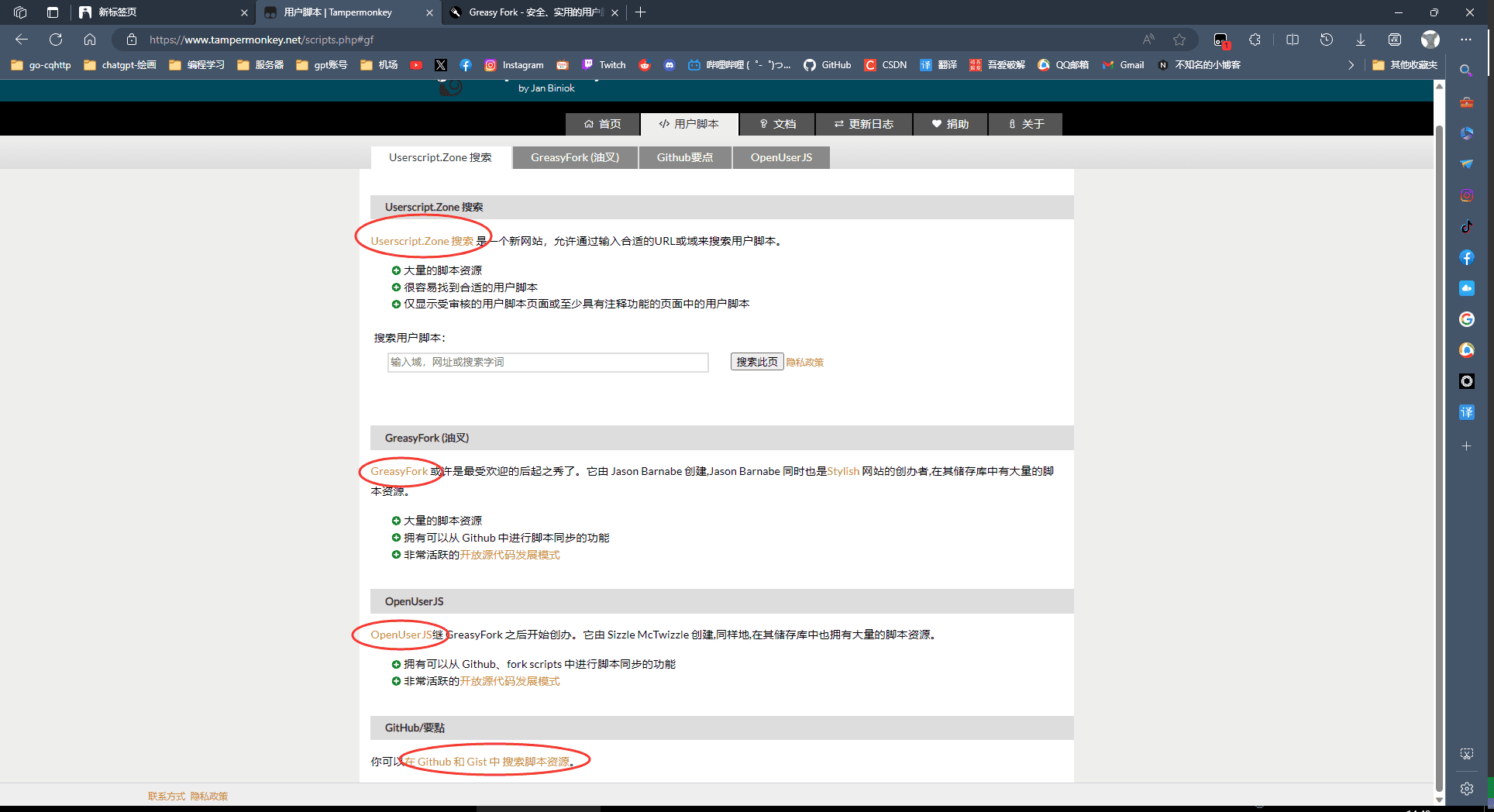Click the page vertical scrollbar
1494x812 pixels.
pyautogui.click(x=1439, y=449)
